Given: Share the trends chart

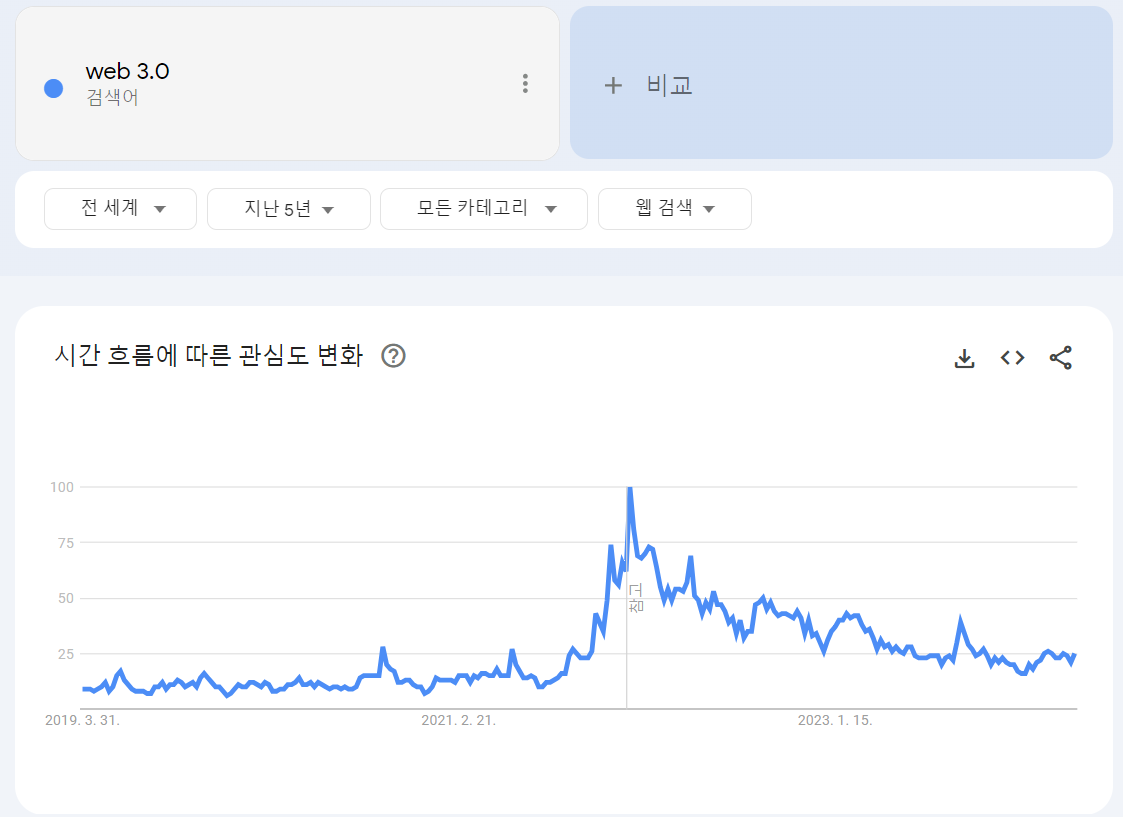Looking at the screenshot, I should 1060,357.
